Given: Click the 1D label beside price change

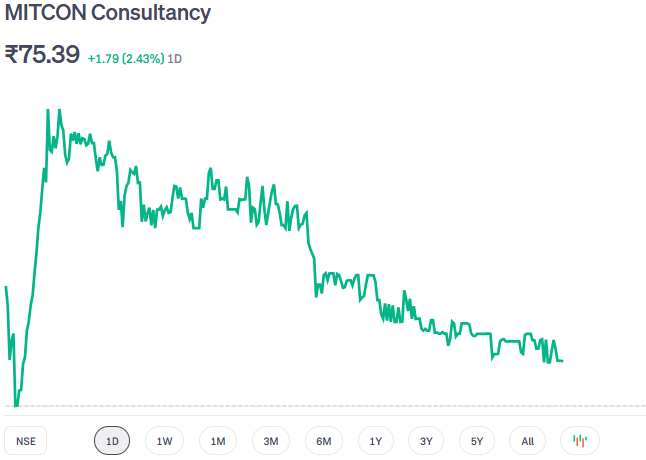Looking at the screenshot, I should (174, 58).
